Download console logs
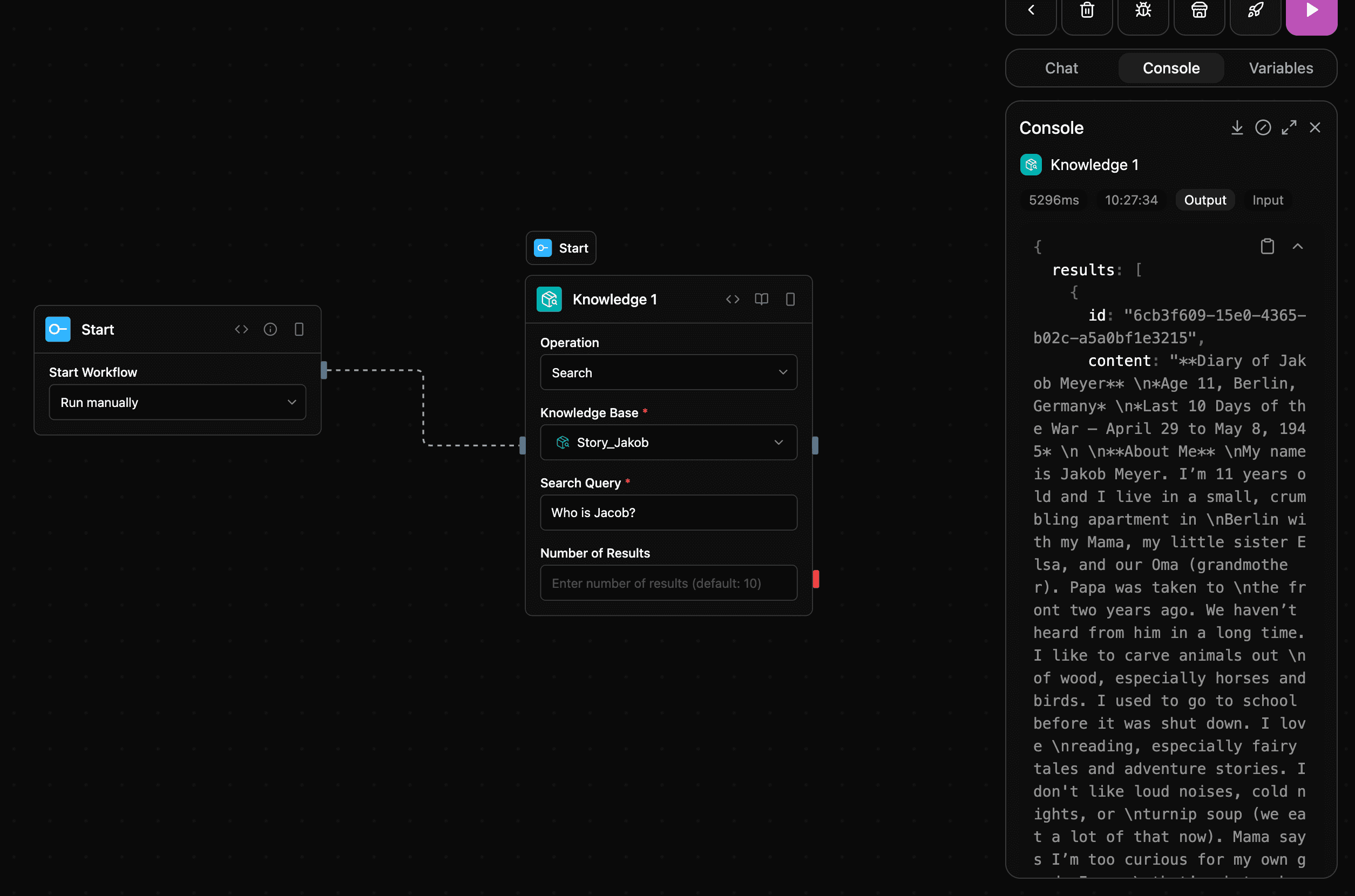This screenshot has width=1355, height=896. [x=1237, y=127]
